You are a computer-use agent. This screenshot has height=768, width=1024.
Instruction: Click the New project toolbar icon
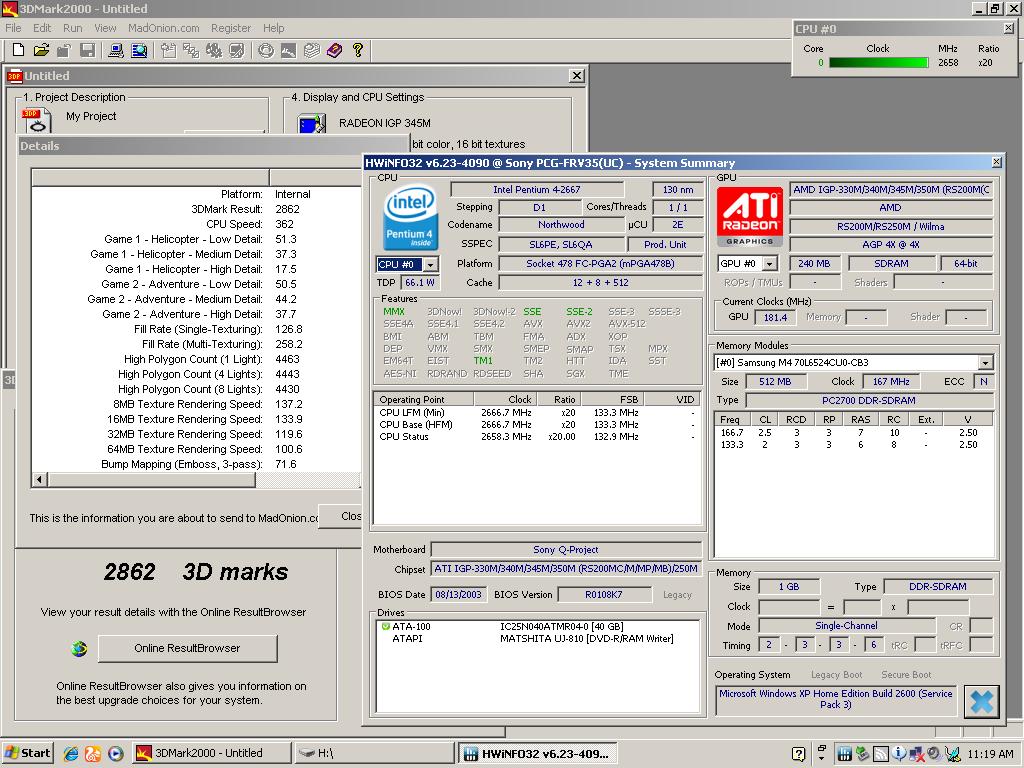(18, 50)
